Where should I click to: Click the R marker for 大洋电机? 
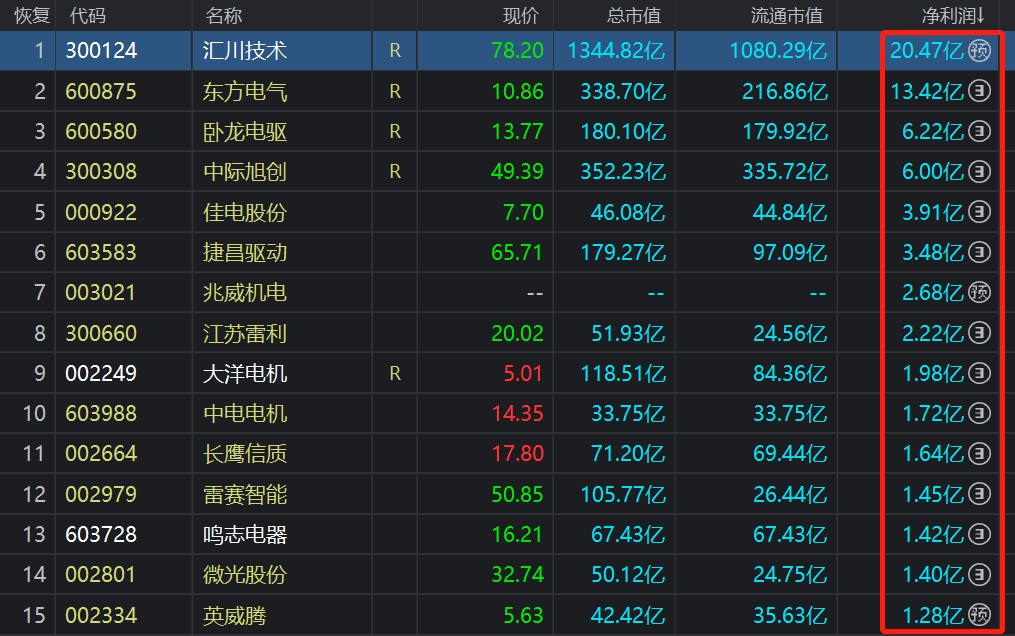click(395, 373)
